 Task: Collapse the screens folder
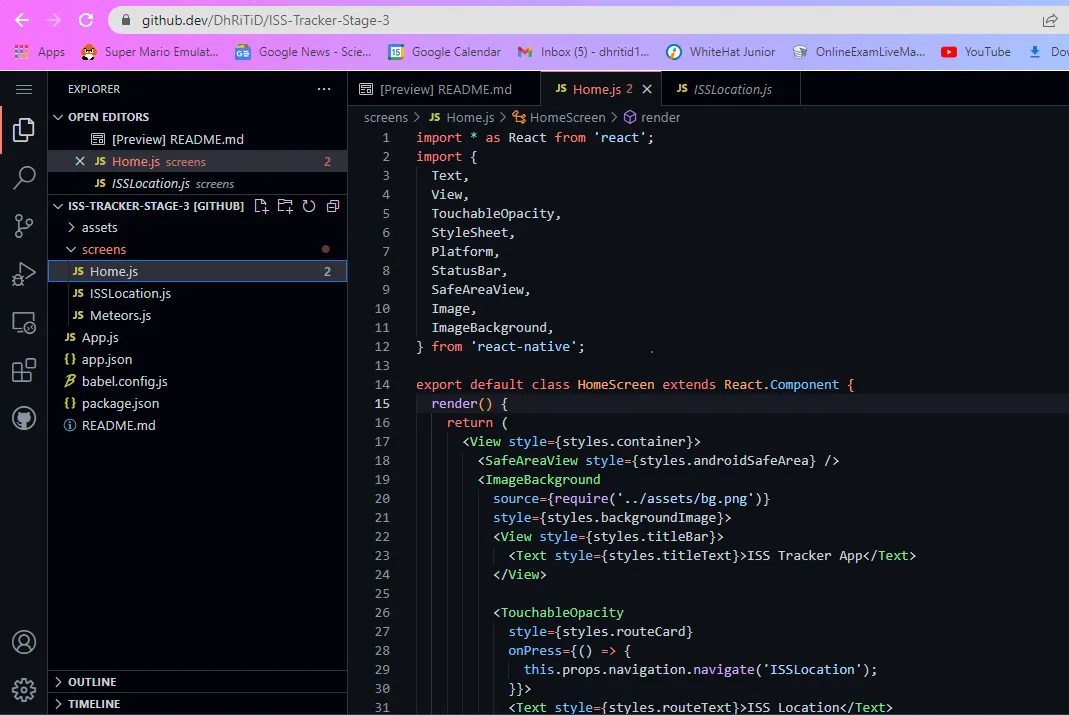point(103,249)
